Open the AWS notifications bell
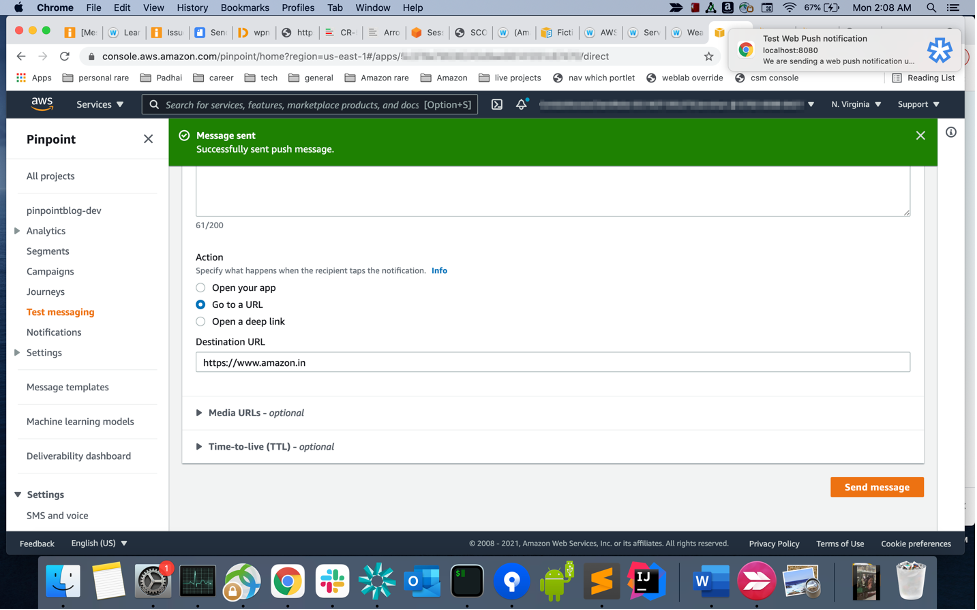This screenshot has height=610, width=977. (521, 104)
